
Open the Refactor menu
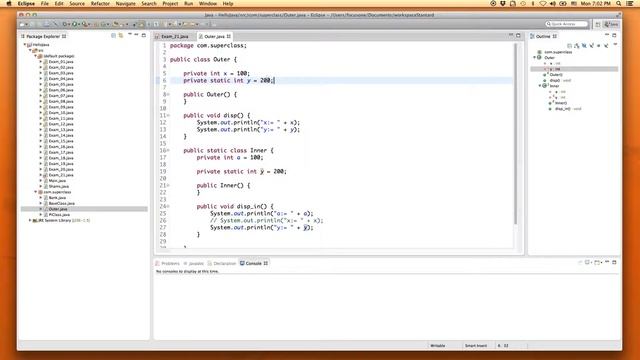point(100,3)
